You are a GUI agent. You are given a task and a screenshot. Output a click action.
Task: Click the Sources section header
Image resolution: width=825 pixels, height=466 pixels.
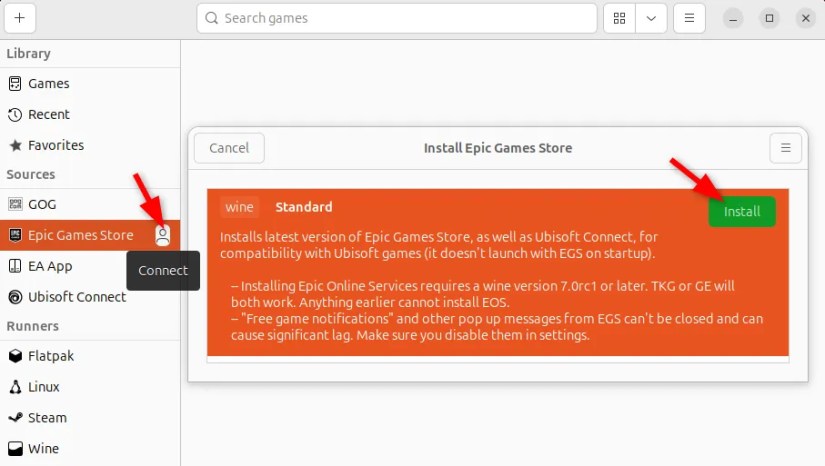click(31, 175)
